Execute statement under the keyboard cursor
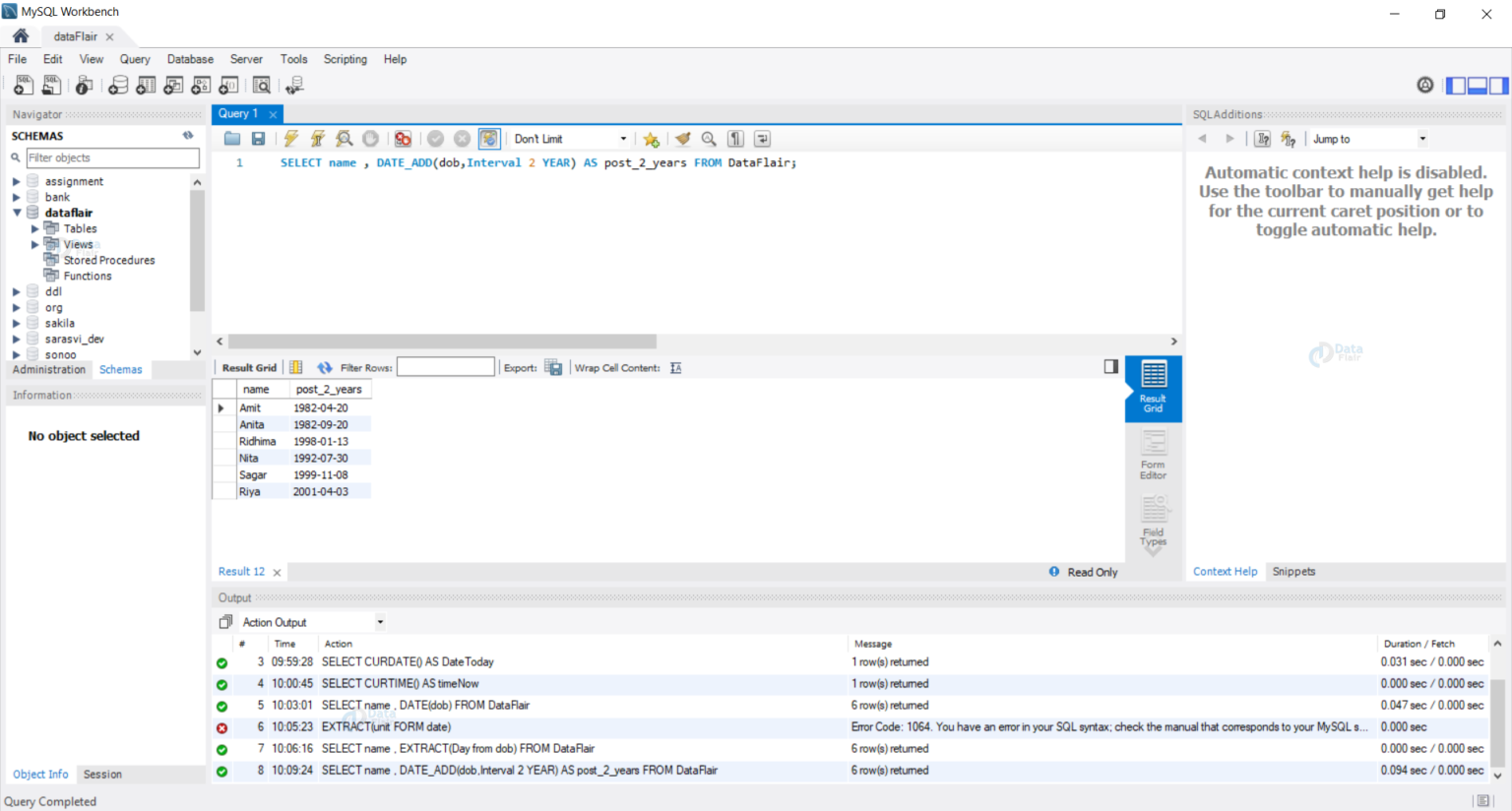 click(x=317, y=139)
